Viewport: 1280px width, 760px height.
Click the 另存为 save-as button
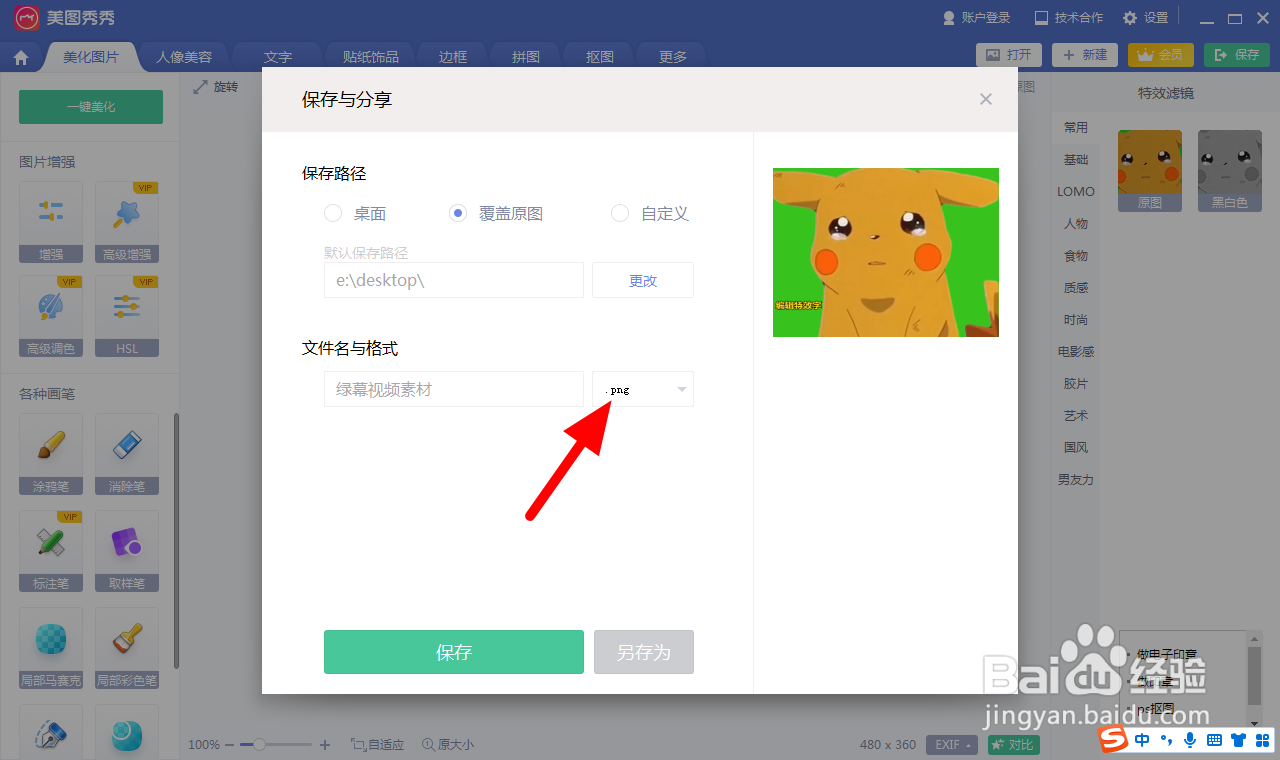[643, 651]
